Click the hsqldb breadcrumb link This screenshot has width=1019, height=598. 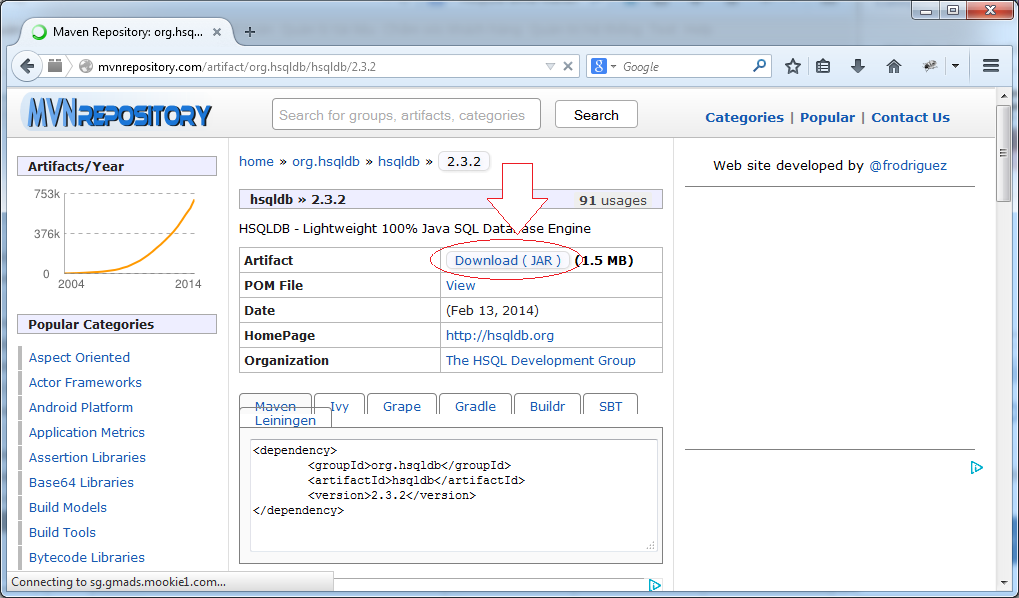(398, 162)
